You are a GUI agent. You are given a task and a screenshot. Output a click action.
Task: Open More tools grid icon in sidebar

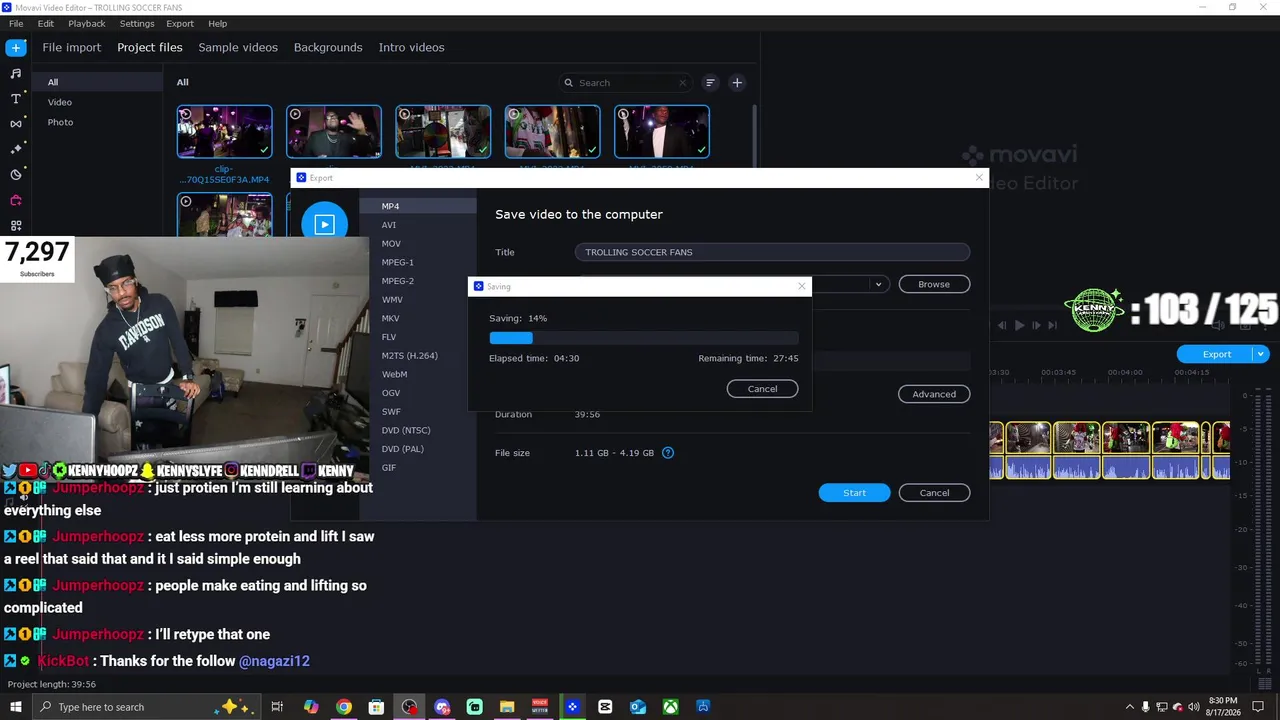pos(16,226)
